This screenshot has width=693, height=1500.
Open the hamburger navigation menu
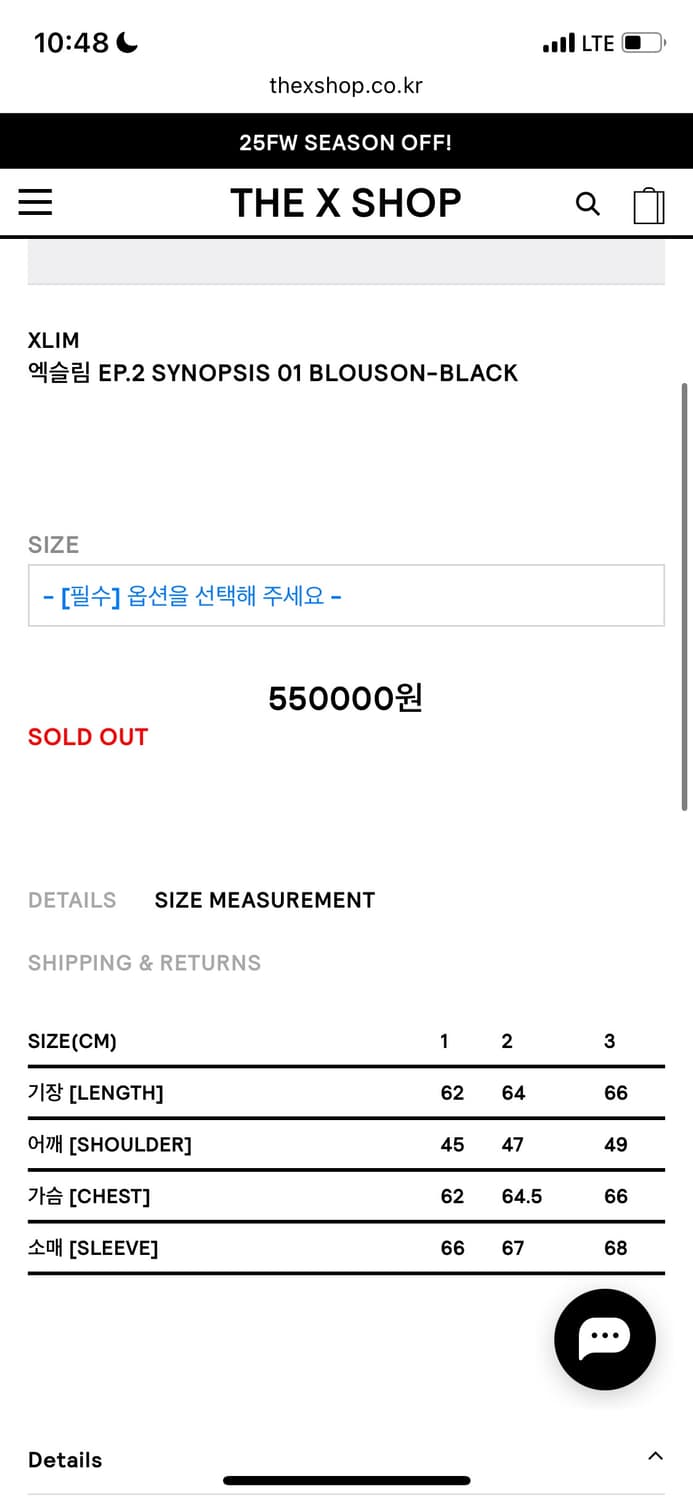[35, 203]
